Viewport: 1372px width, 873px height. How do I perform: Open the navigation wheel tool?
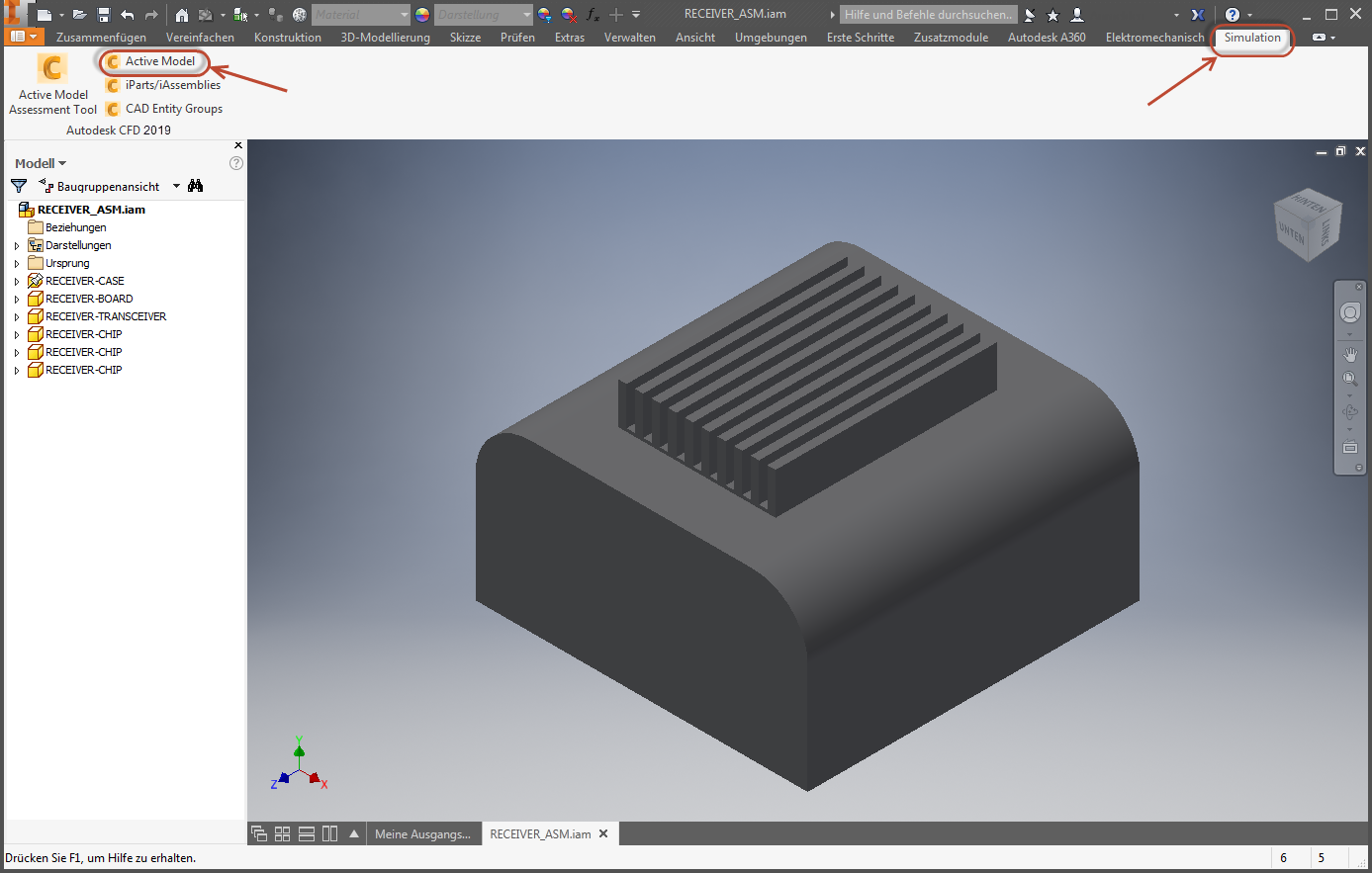[1350, 313]
